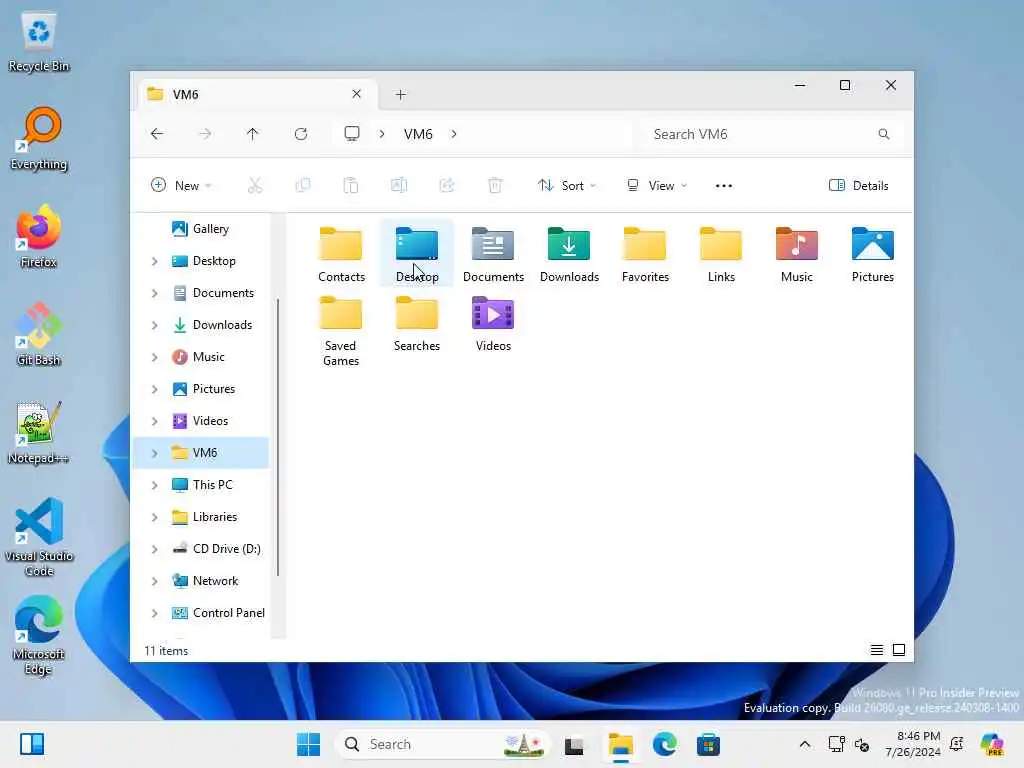Click the forward navigation arrow
Image resolution: width=1024 pixels, height=768 pixels.
coord(205,134)
